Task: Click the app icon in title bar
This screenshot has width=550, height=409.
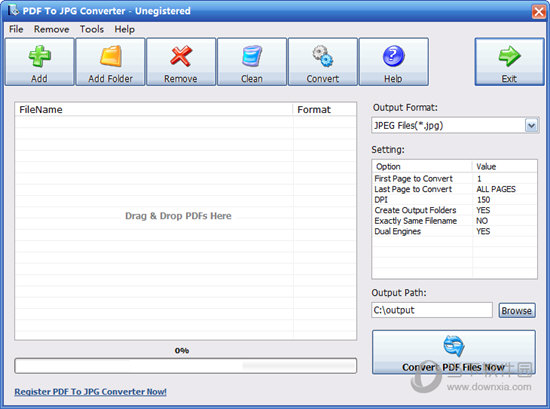Action: (13, 10)
